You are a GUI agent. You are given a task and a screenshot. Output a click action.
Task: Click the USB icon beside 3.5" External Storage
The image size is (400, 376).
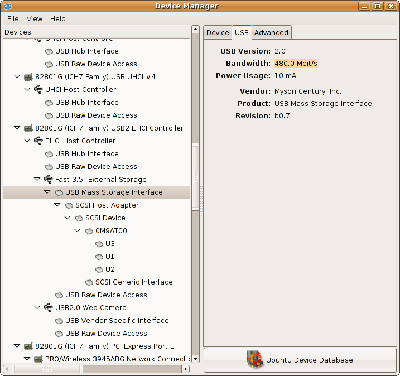pos(48,179)
